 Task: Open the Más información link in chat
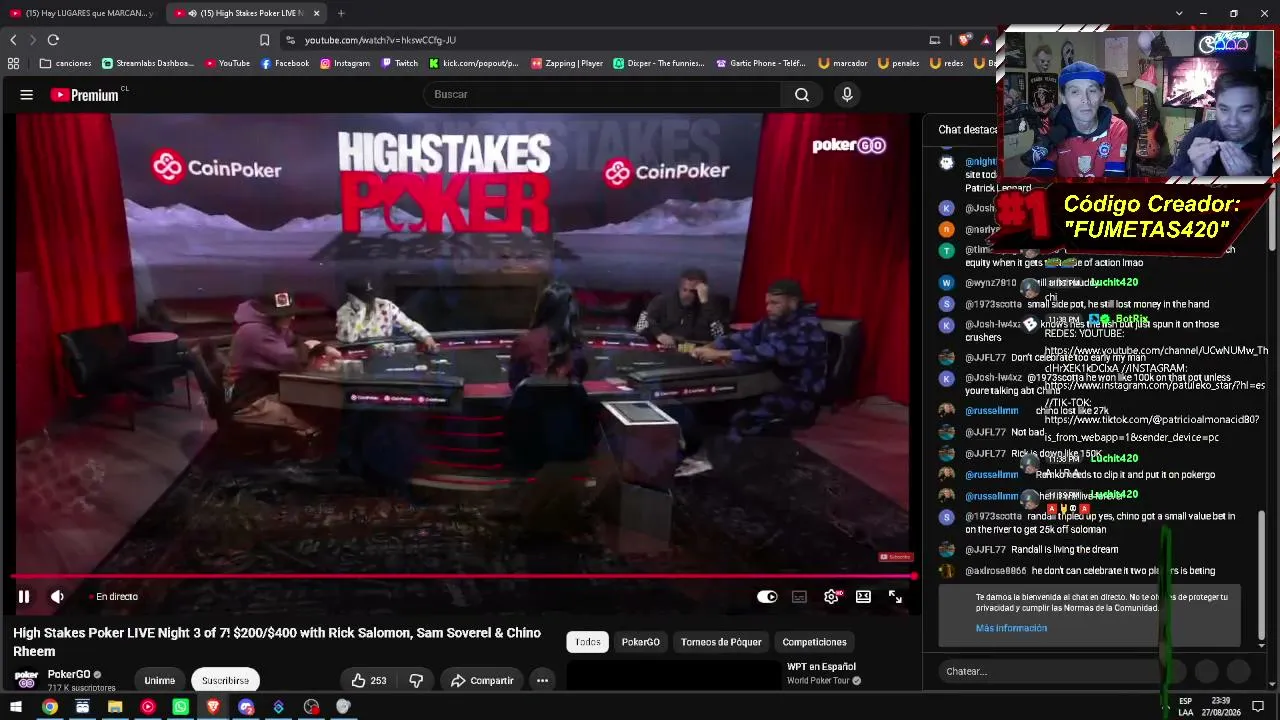(1011, 628)
